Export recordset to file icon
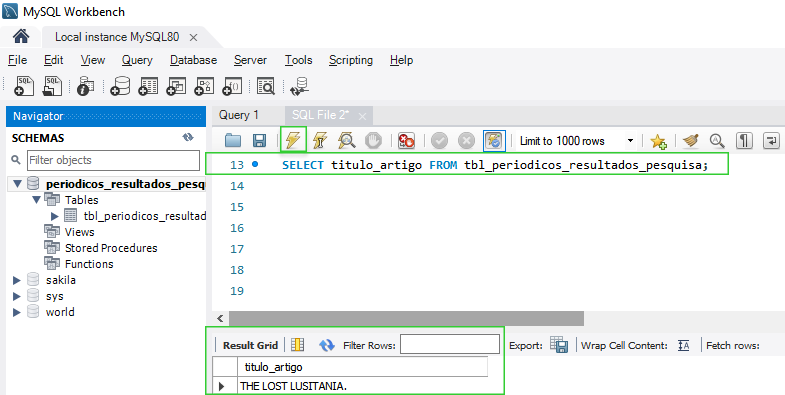The image size is (785, 395). click(x=558, y=344)
